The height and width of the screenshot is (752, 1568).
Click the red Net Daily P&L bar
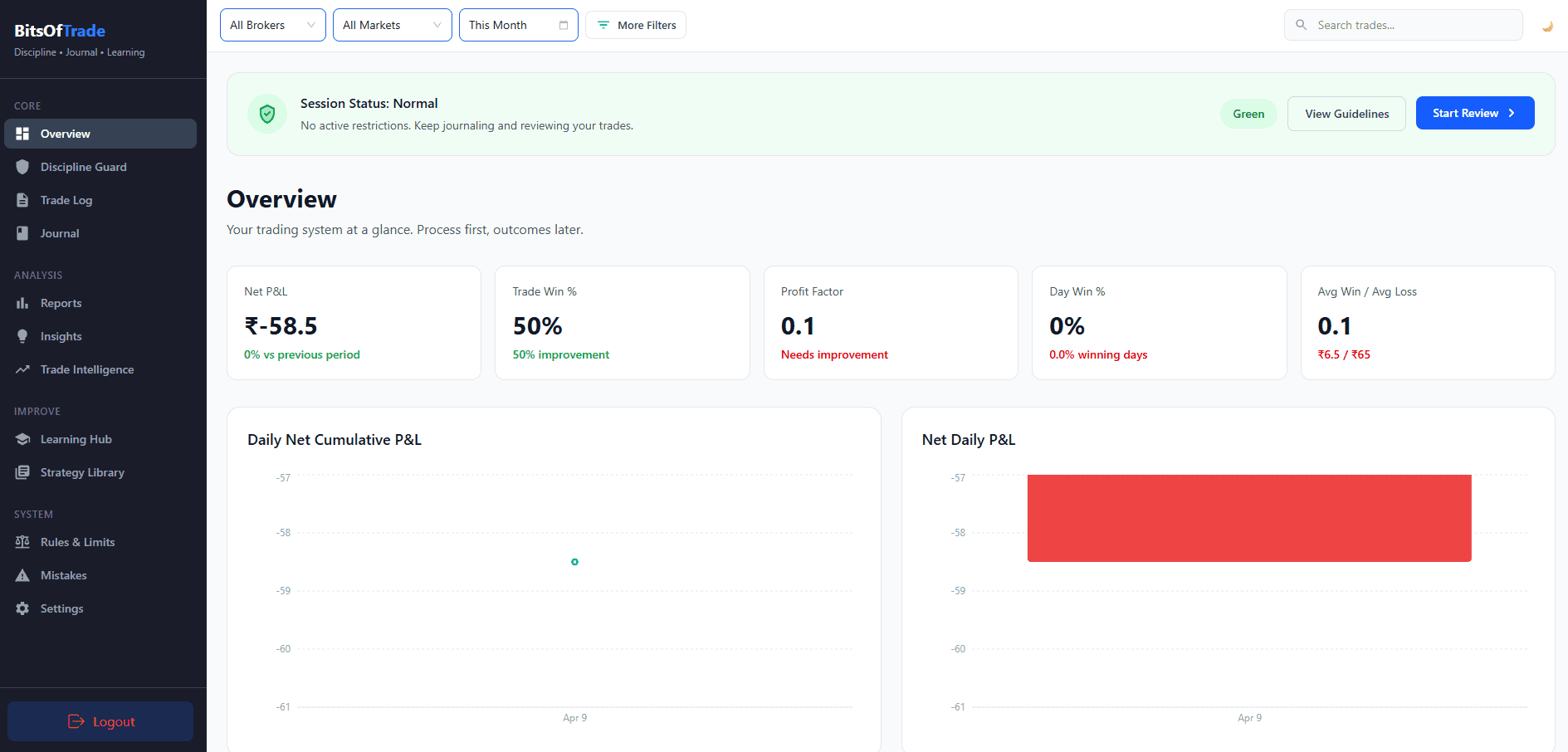1249,518
